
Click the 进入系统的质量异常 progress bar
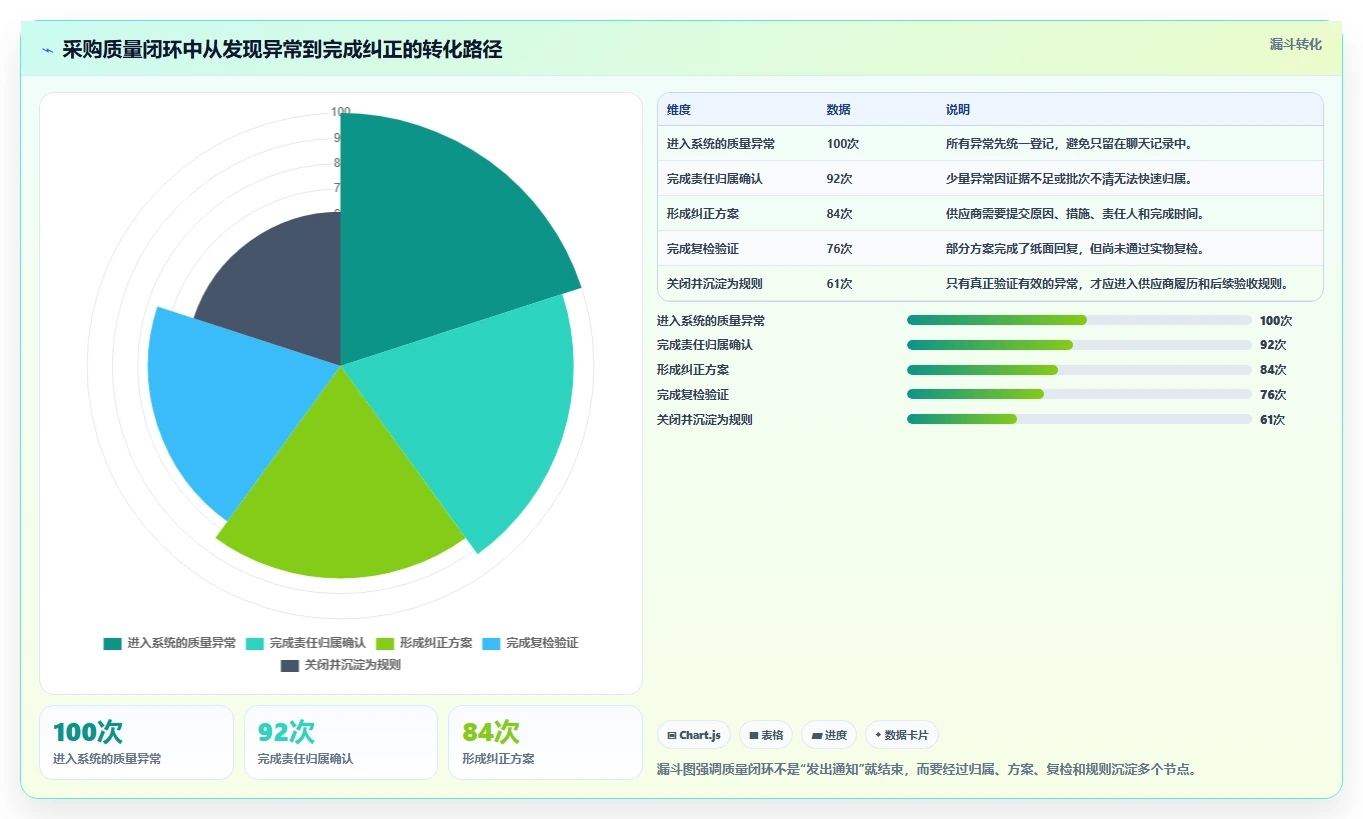click(x=1079, y=320)
